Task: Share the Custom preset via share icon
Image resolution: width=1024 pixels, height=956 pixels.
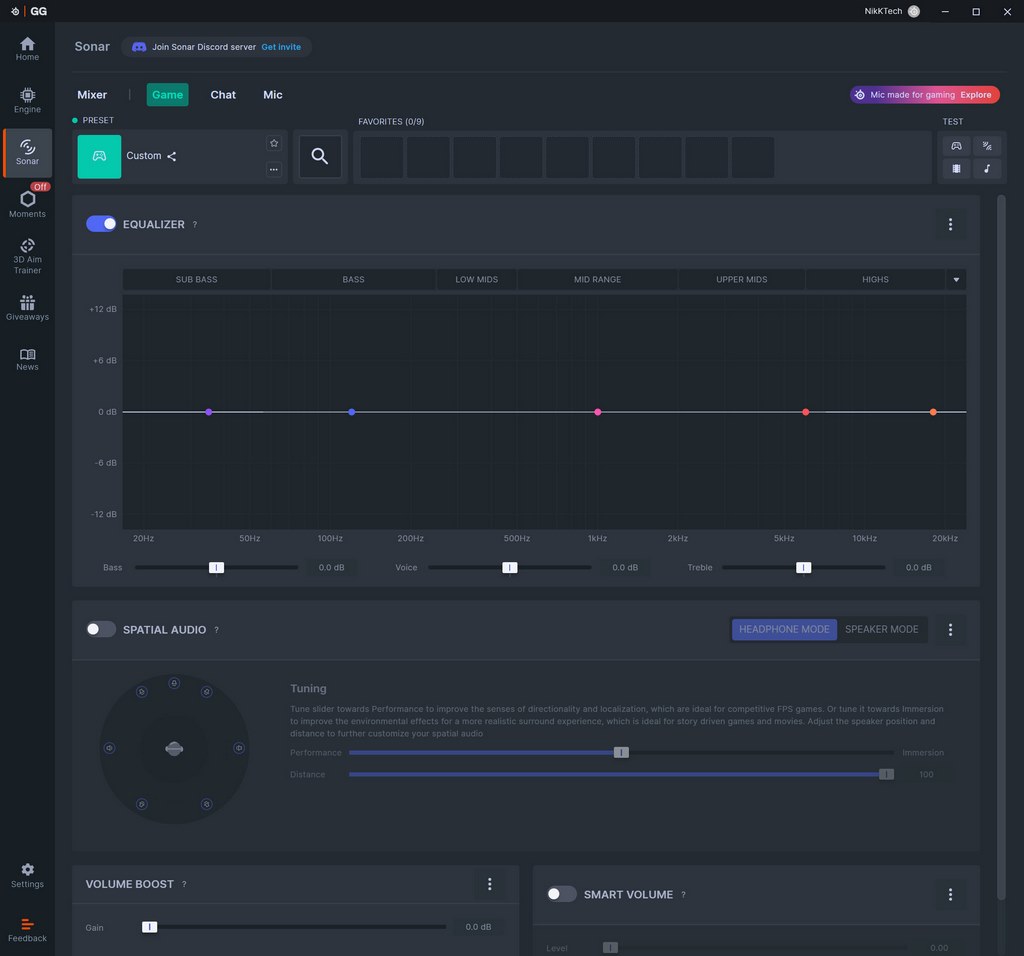Action: (172, 156)
